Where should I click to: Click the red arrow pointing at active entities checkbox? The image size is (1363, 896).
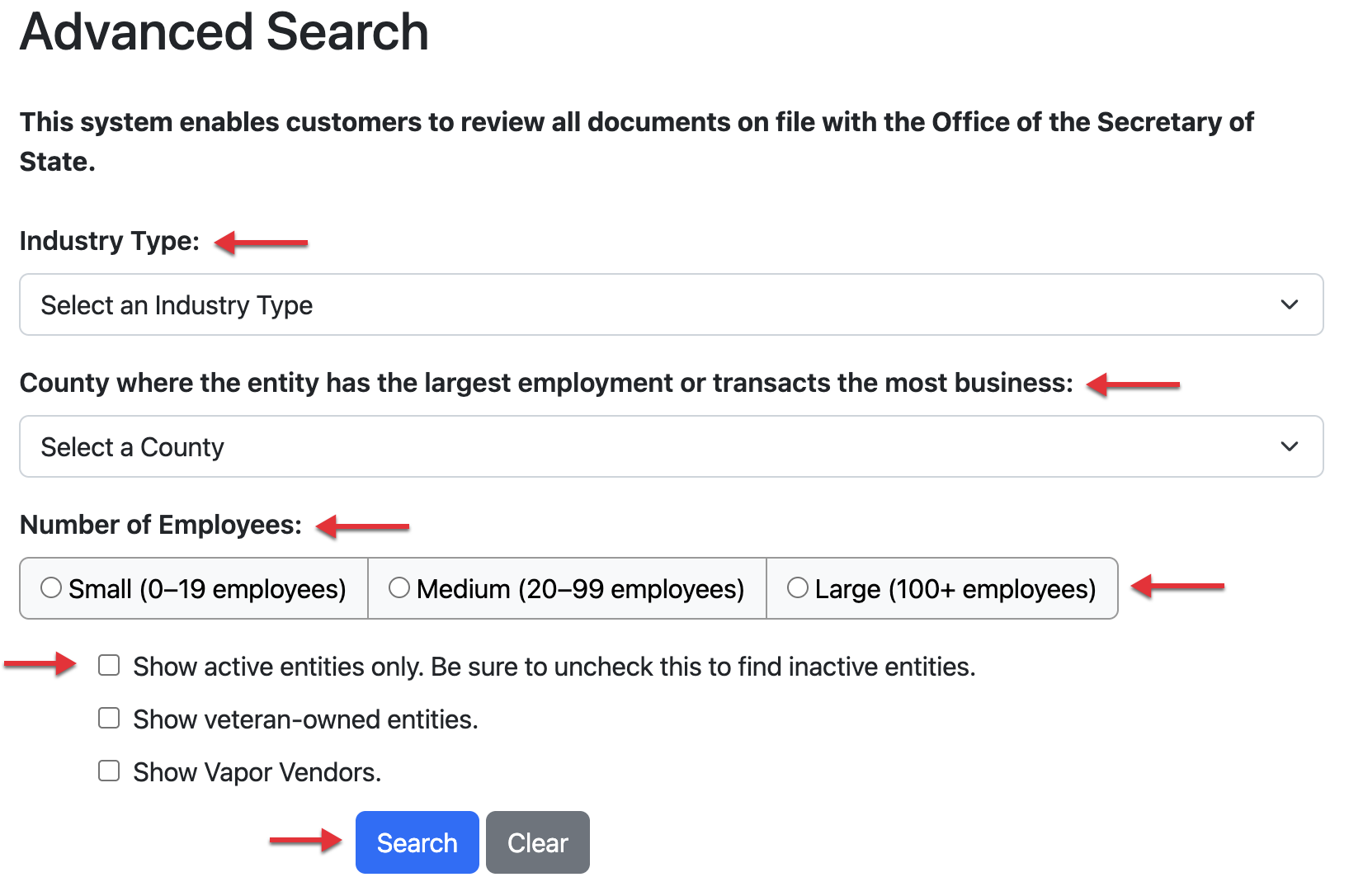40,663
